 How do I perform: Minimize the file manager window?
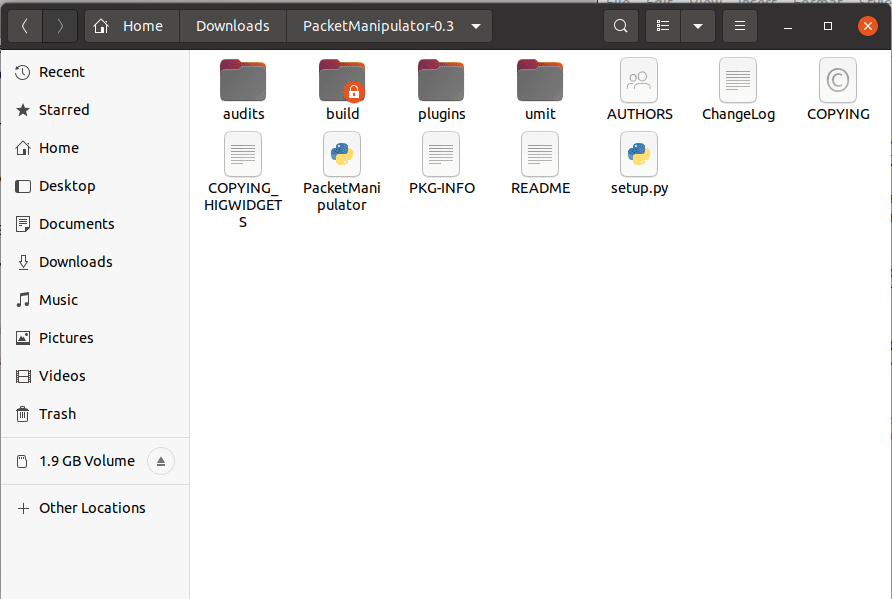pyautogui.click(x=788, y=26)
